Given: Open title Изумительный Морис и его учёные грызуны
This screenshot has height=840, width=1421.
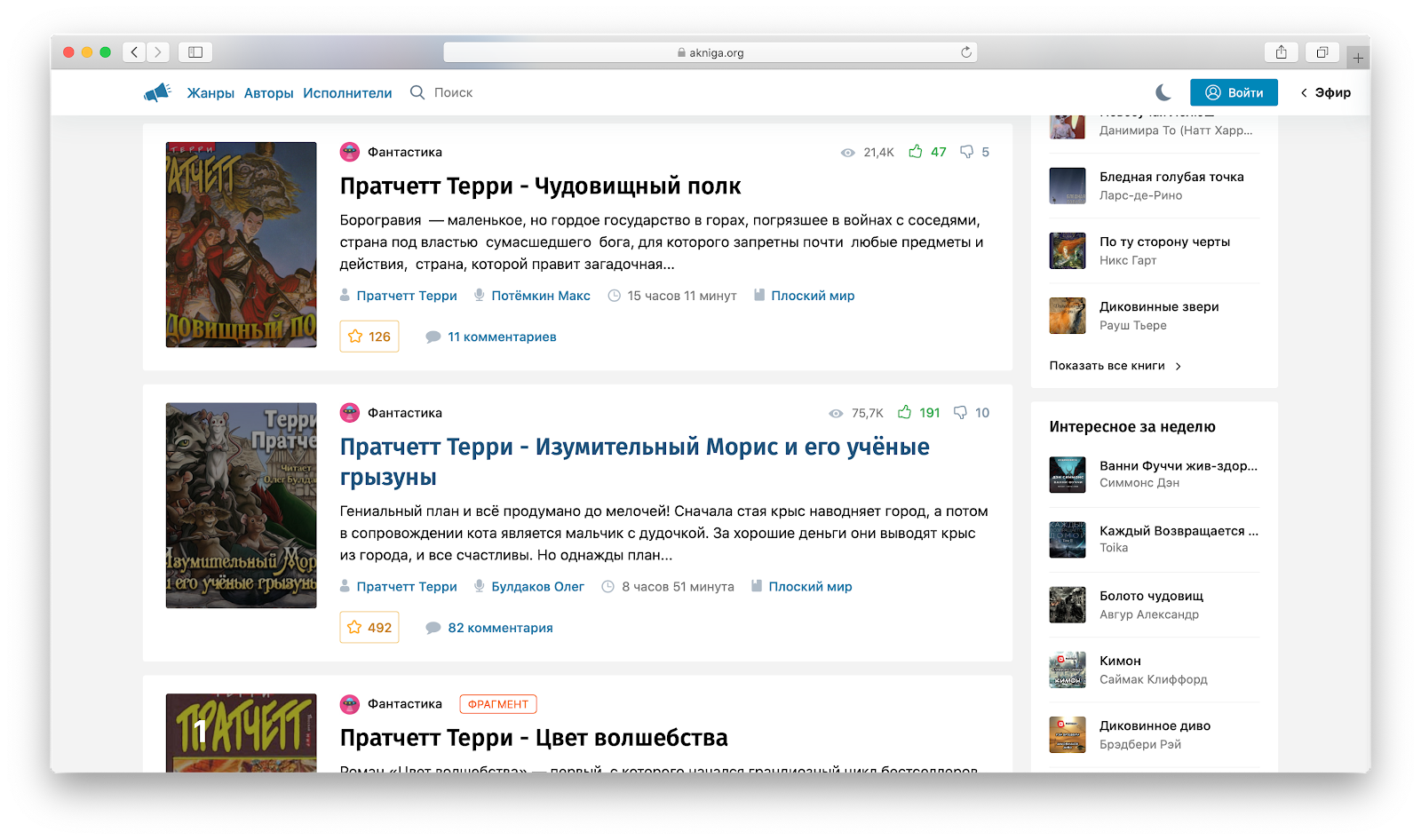Looking at the screenshot, I should tap(634, 462).
